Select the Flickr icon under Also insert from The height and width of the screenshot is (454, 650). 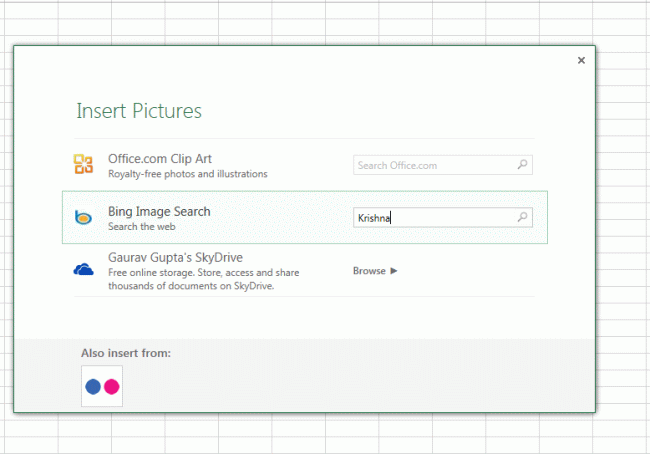[102, 386]
